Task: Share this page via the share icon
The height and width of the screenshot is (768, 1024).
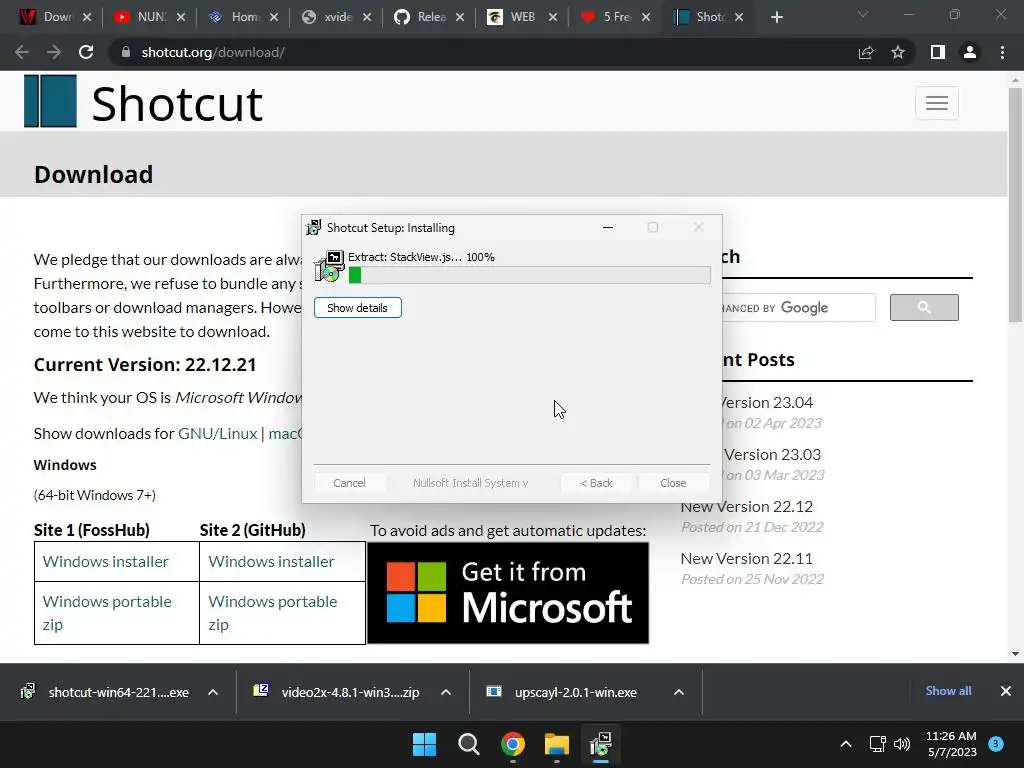Action: [x=866, y=52]
